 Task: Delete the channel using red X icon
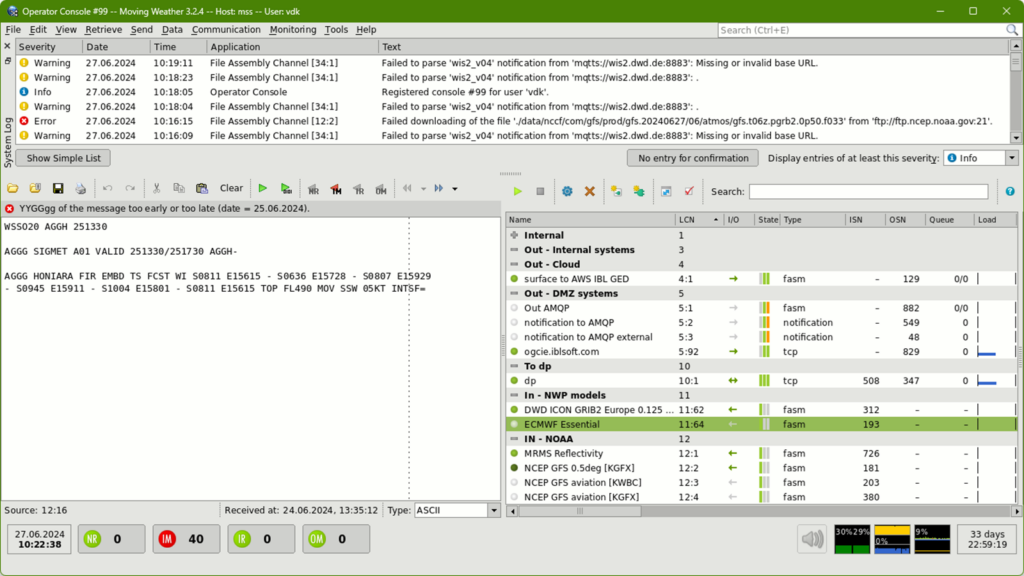point(590,190)
